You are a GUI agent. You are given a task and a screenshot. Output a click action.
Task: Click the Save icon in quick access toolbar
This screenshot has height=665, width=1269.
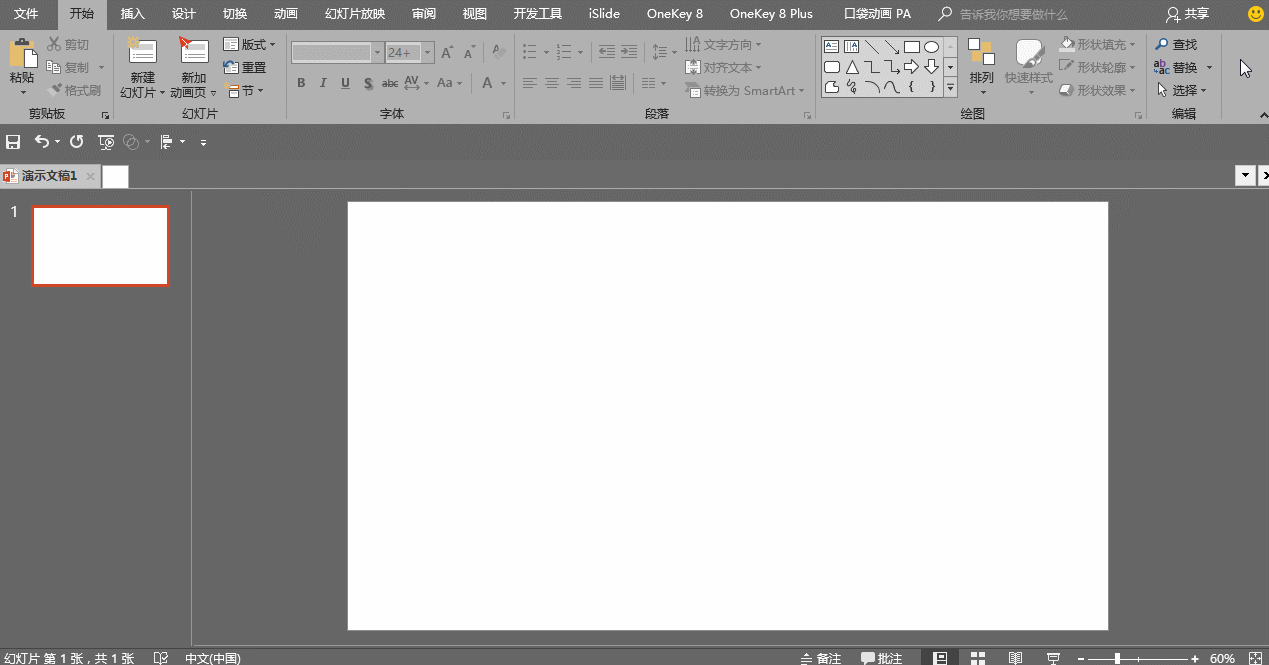[x=14, y=142]
